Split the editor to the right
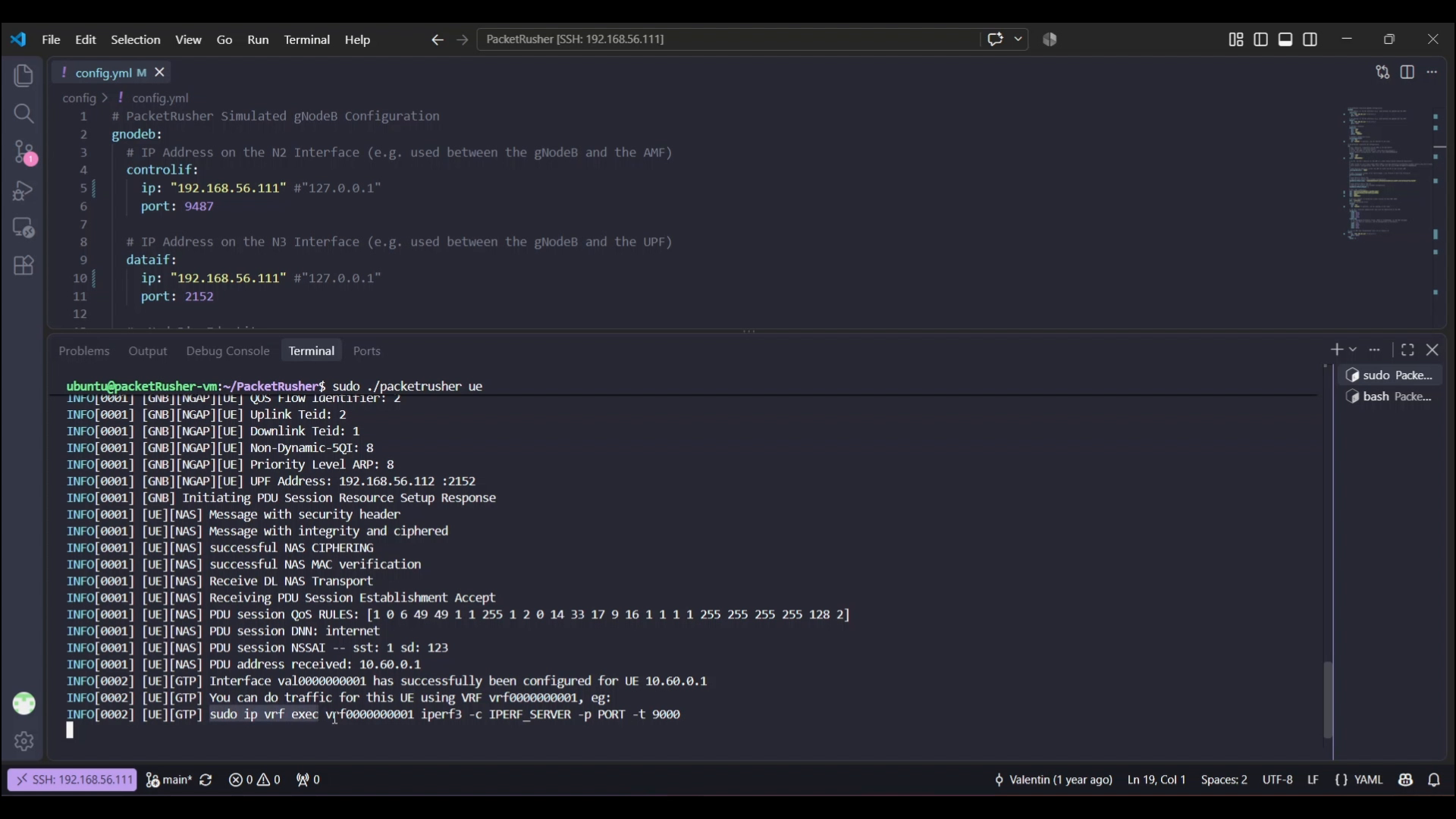 click(x=1407, y=72)
